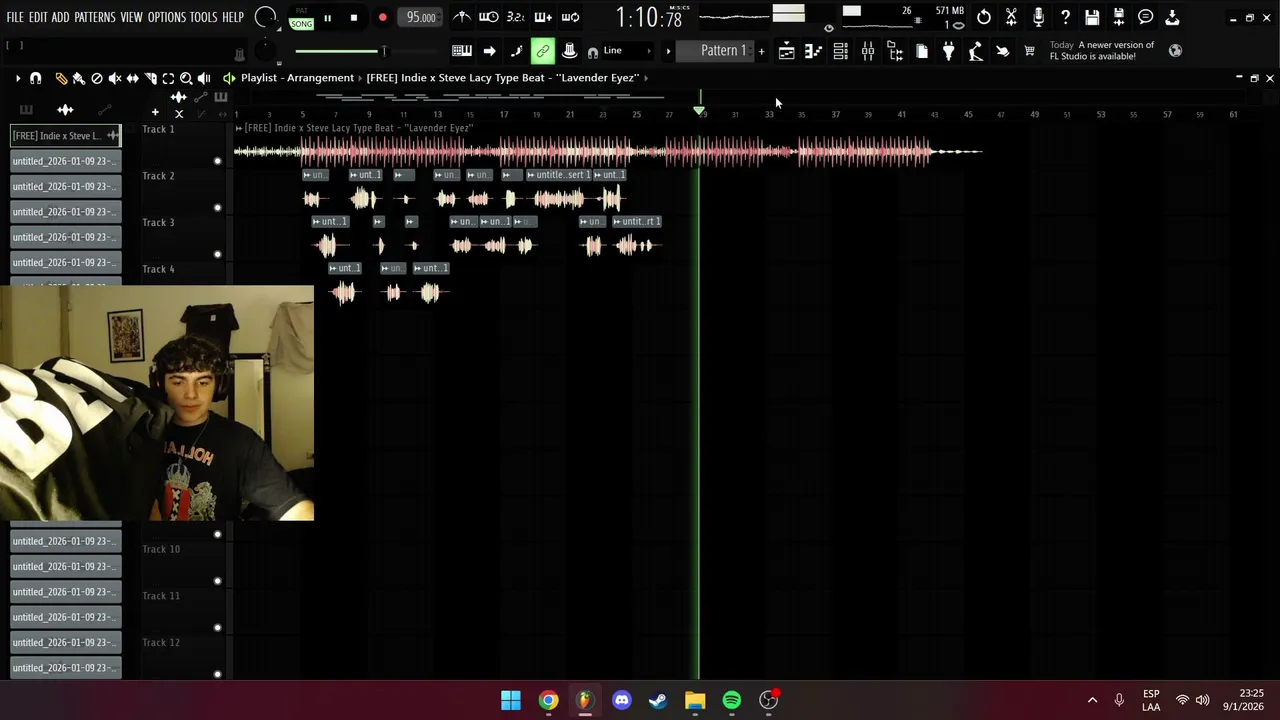The width and height of the screenshot is (1280, 720).
Task: Select the Select (marquee) tool
Action: coord(168,78)
